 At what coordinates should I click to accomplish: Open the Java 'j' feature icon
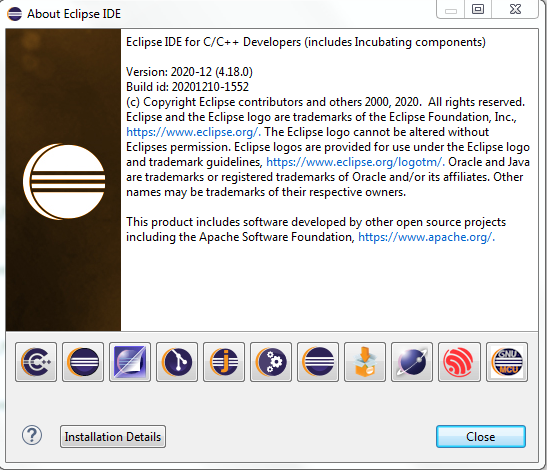pyautogui.click(x=224, y=362)
